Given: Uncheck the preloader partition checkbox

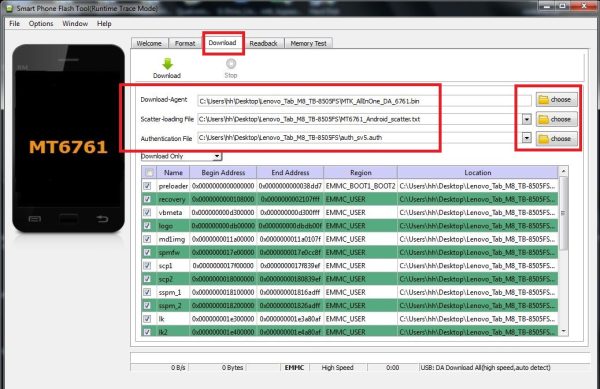Looking at the screenshot, I should 147,186.
